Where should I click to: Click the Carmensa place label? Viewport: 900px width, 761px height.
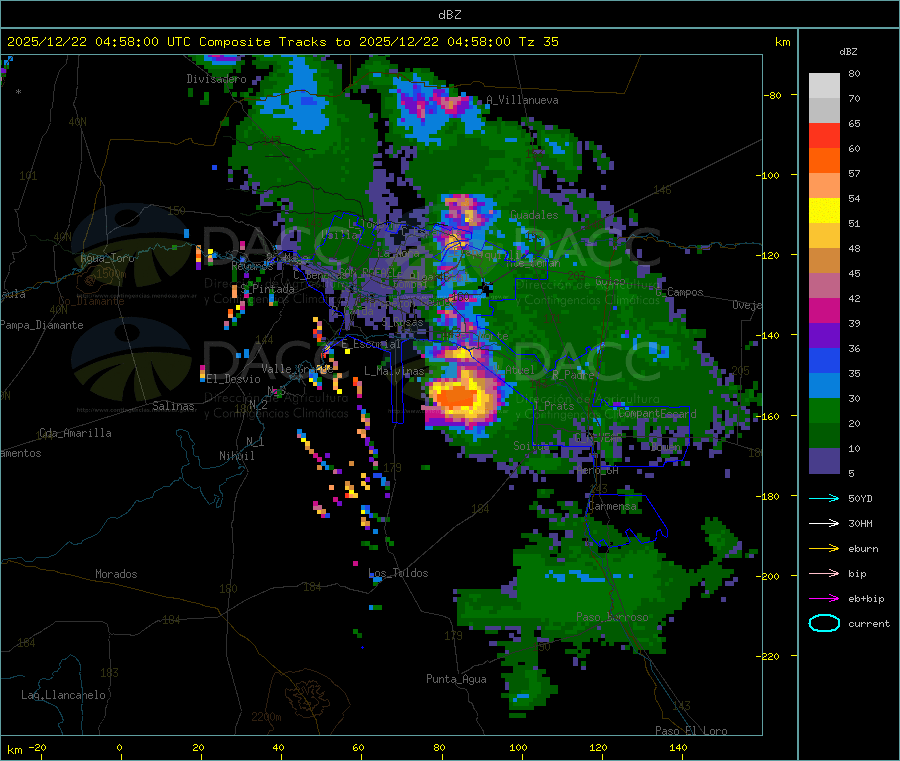(x=612, y=506)
